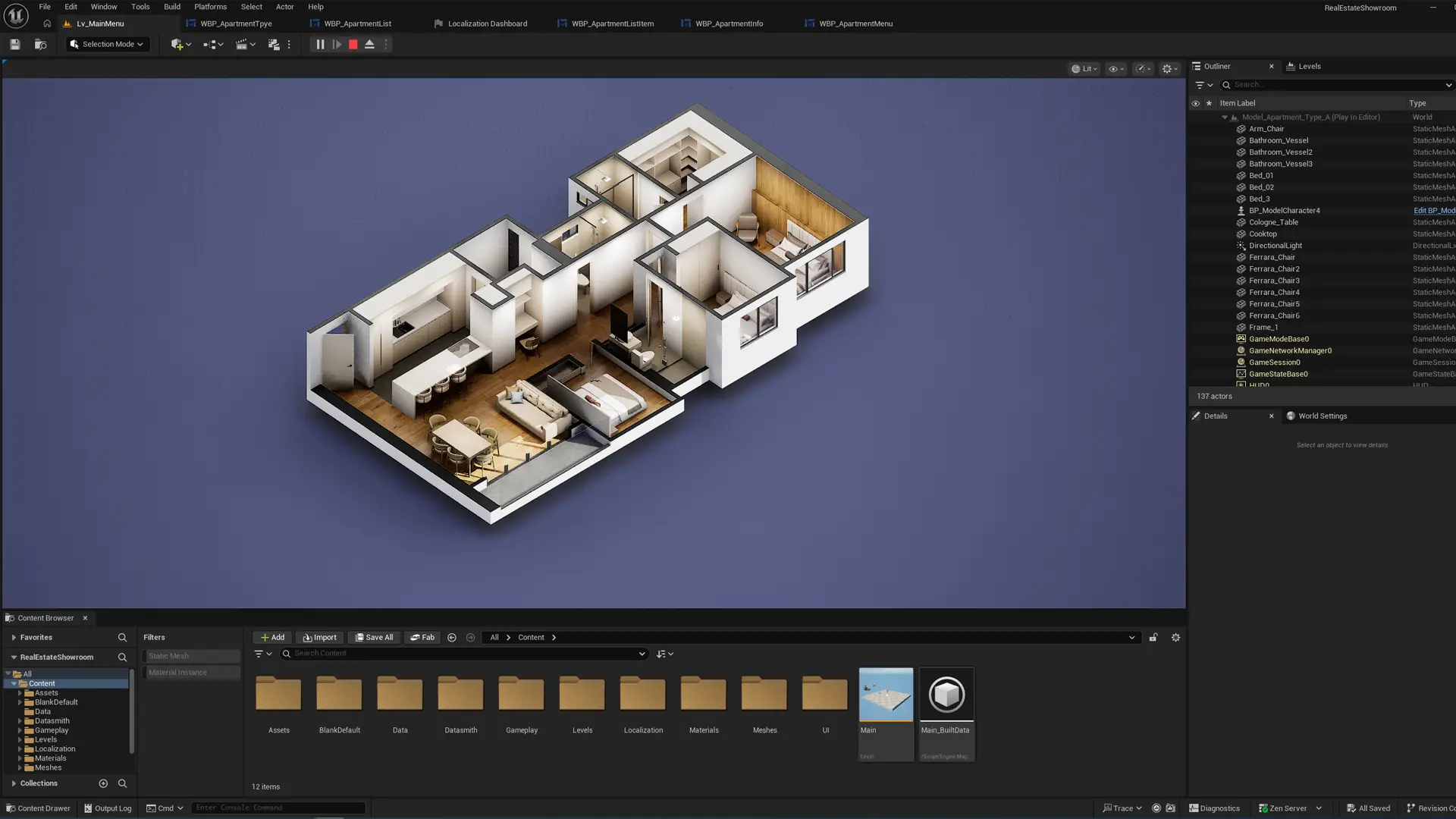Enable the Static Mesh filter

pyautogui.click(x=191, y=656)
